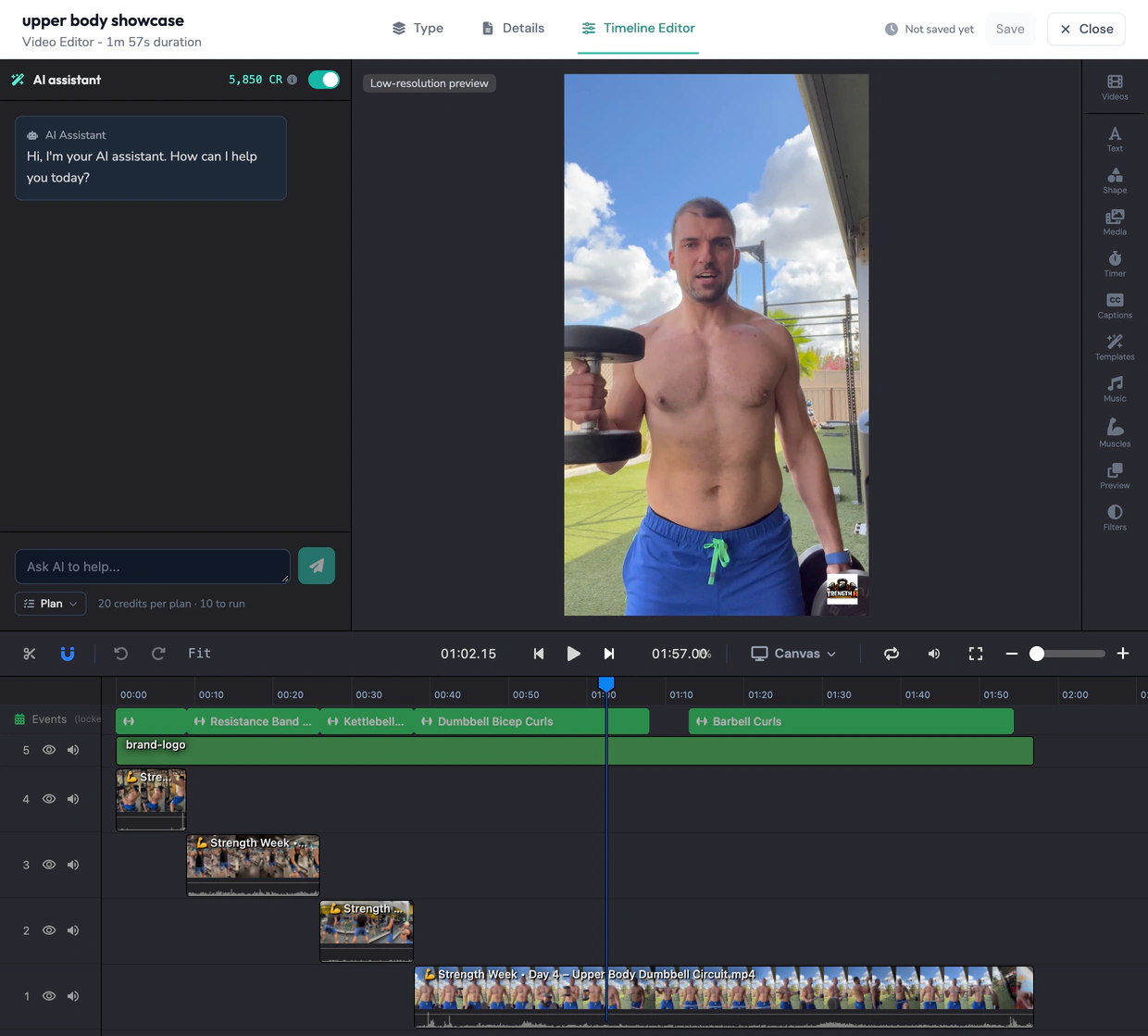This screenshot has height=1036, width=1148.
Task: Select the scissors split tool
Action: coord(30,654)
